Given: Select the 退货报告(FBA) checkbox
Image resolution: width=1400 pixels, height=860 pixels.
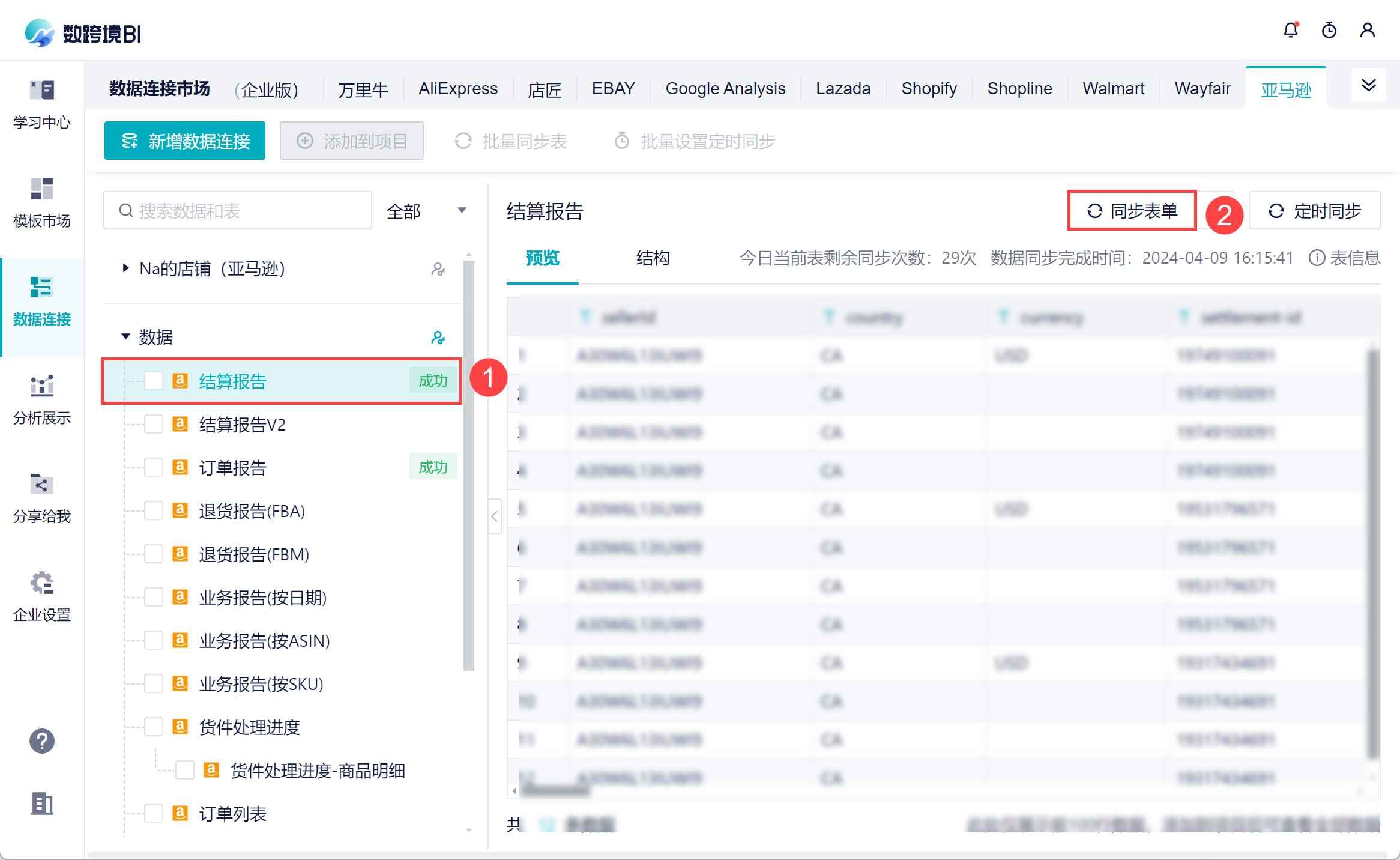Looking at the screenshot, I should (x=154, y=511).
